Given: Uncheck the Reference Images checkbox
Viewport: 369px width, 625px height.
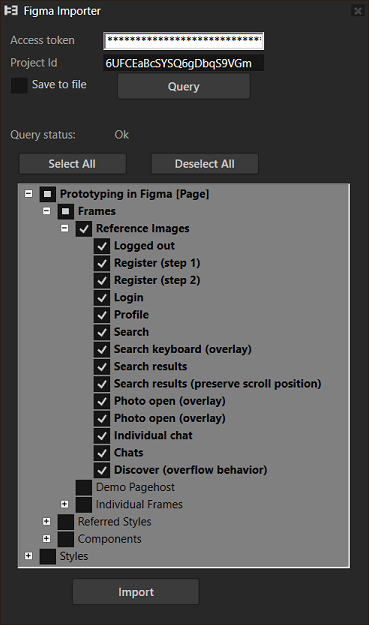Looking at the screenshot, I should click(84, 229).
